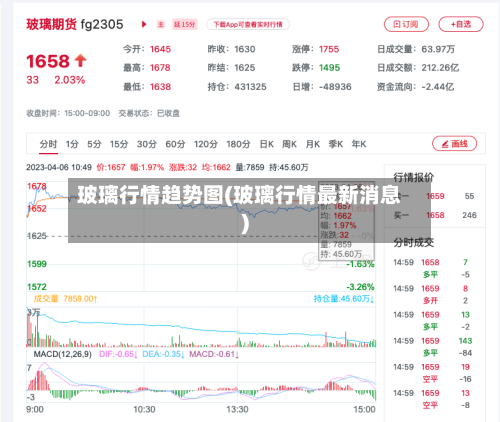Switch to the 5分 chart tab
500x422 pixels.
click(x=94, y=144)
